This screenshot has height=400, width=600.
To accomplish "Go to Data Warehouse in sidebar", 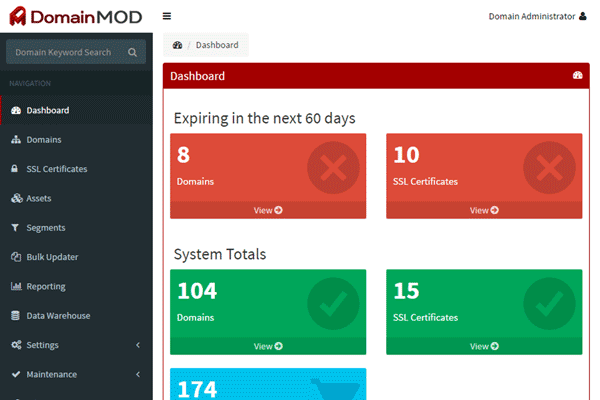I will coord(58,316).
